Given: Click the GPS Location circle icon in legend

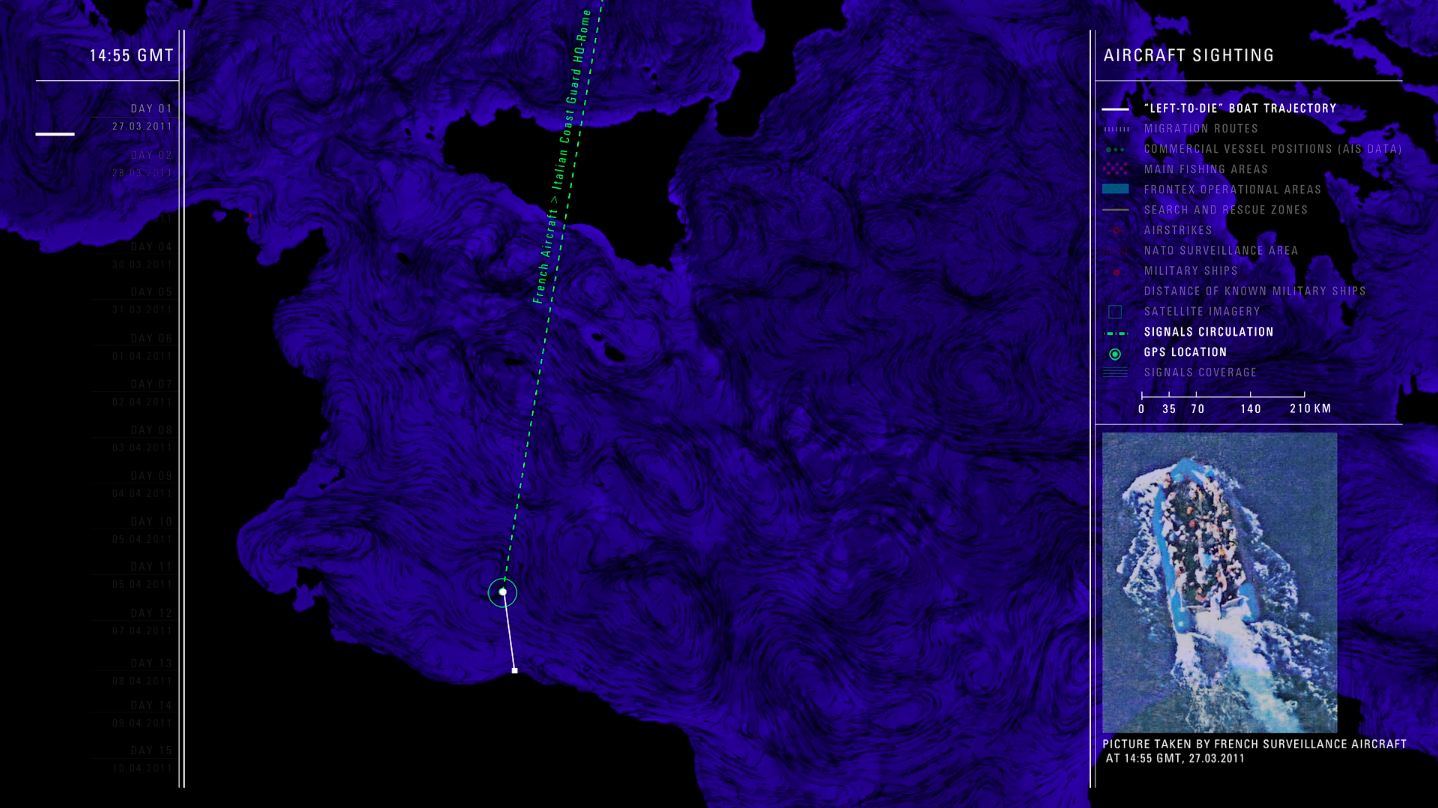Looking at the screenshot, I should click(x=1115, y=353).
